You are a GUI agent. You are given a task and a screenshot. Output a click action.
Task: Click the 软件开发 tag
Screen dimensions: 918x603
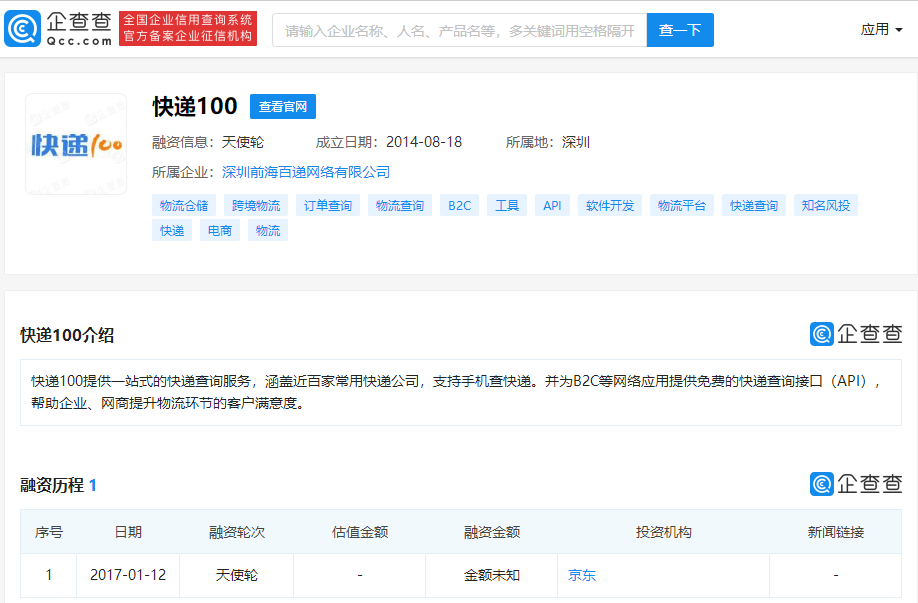(610, 206)
